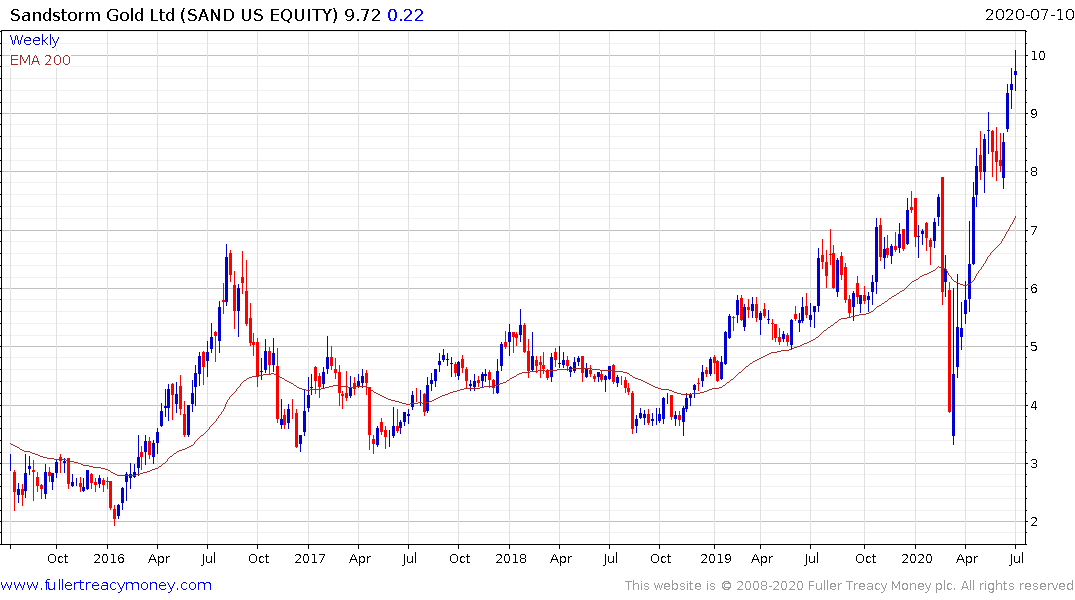Click the price change value 0.22
Viewport: 1075px width, 600px height.
pyautogui.click(x=405, y=15)
